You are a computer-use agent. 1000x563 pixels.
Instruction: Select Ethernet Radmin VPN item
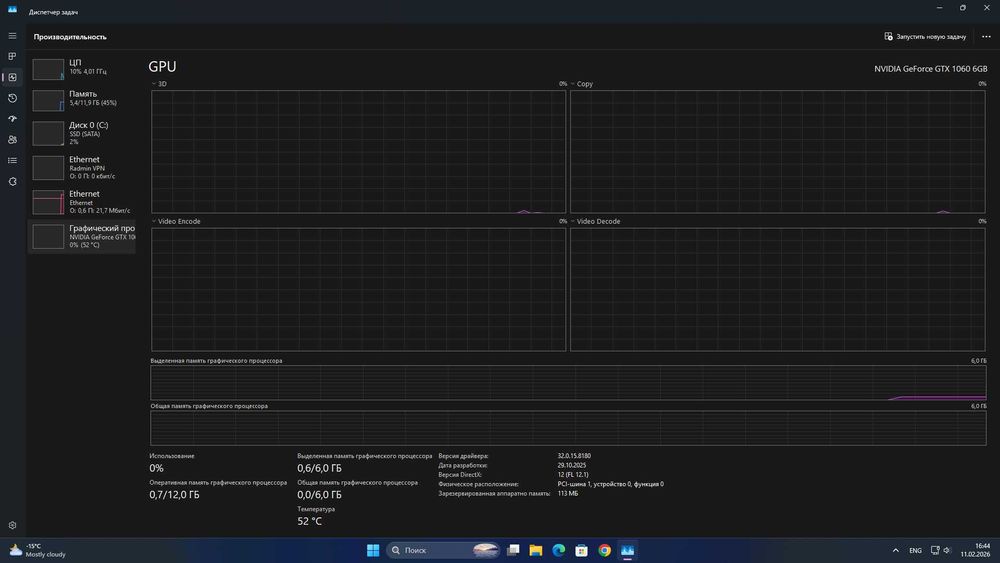coord(82,168)
